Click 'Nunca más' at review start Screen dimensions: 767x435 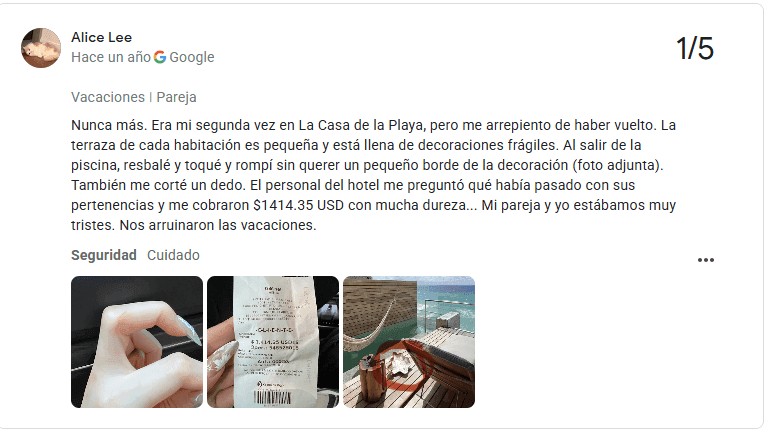click(109, 125)
